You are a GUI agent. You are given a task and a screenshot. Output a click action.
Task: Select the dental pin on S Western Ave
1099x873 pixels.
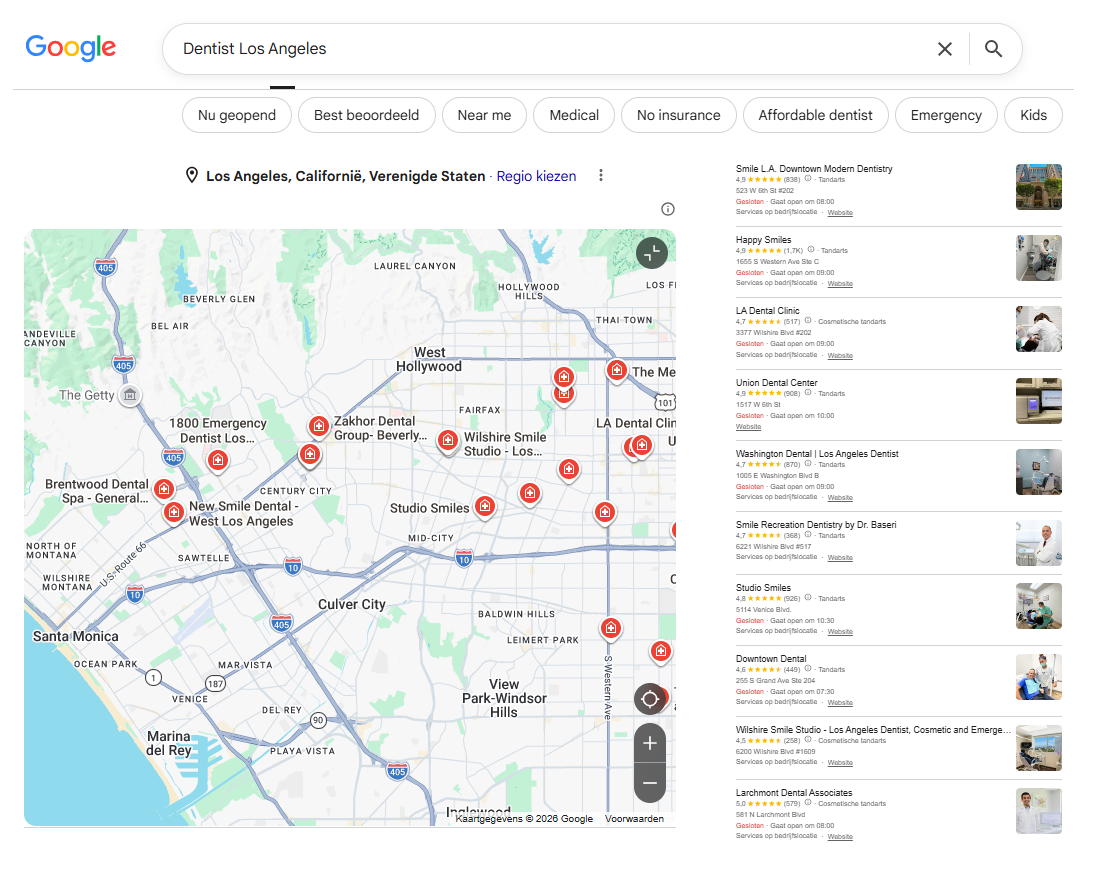pyautogui.click(x=611, y=628)
